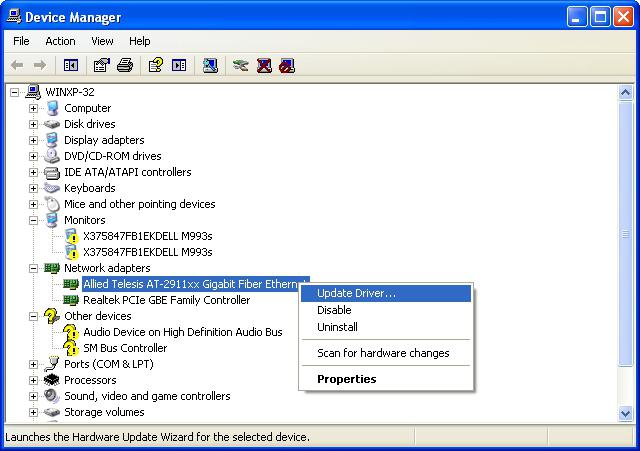Expand the Processors node
Viewport: 640px width, 451px height.
coord(33,380)
